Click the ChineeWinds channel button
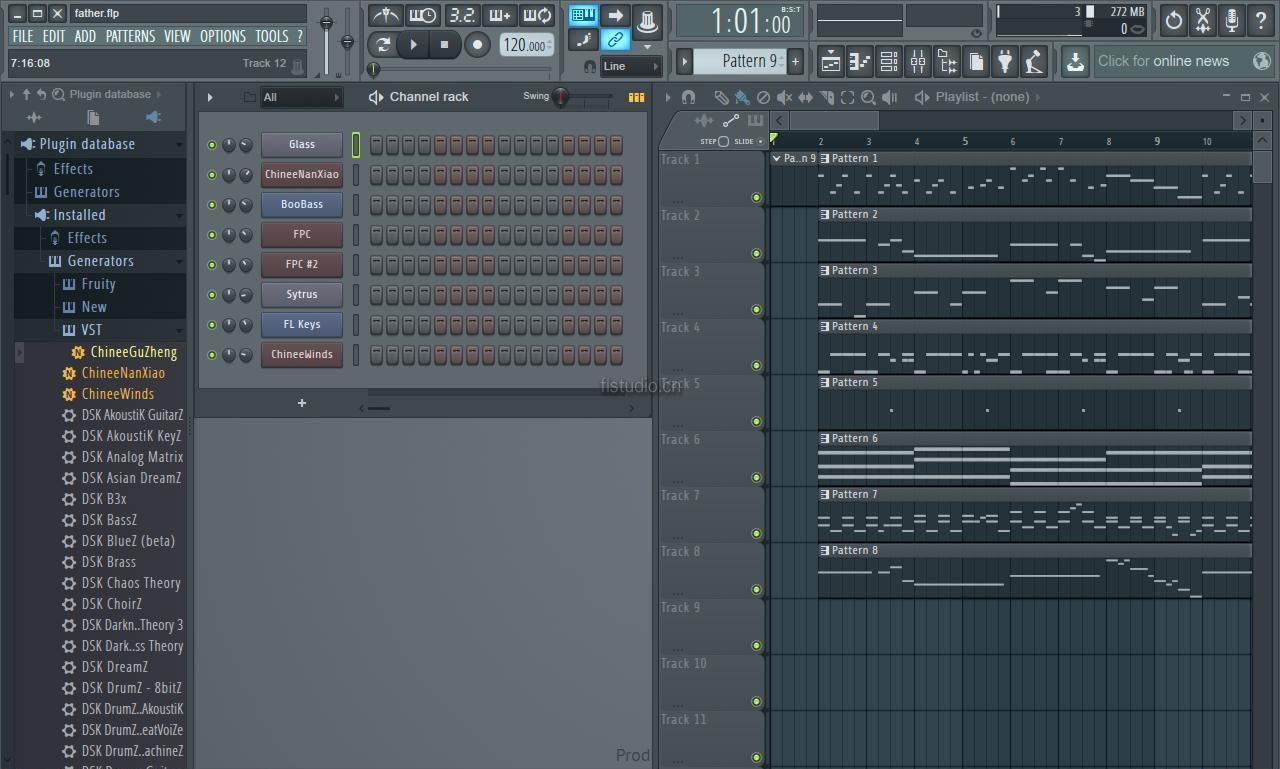Viewport: 1280px width, 769px height. [302, 354]
